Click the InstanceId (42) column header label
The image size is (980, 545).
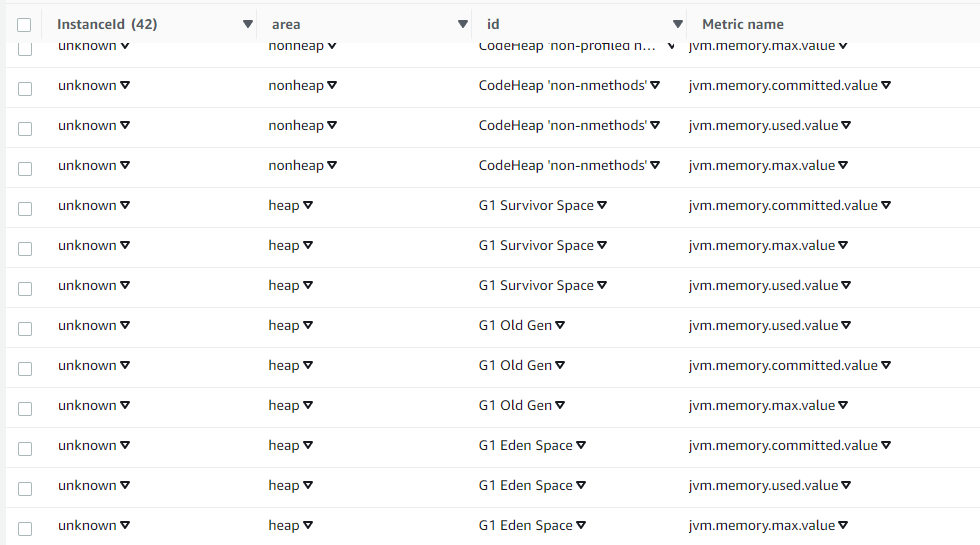tap(107, 24)
